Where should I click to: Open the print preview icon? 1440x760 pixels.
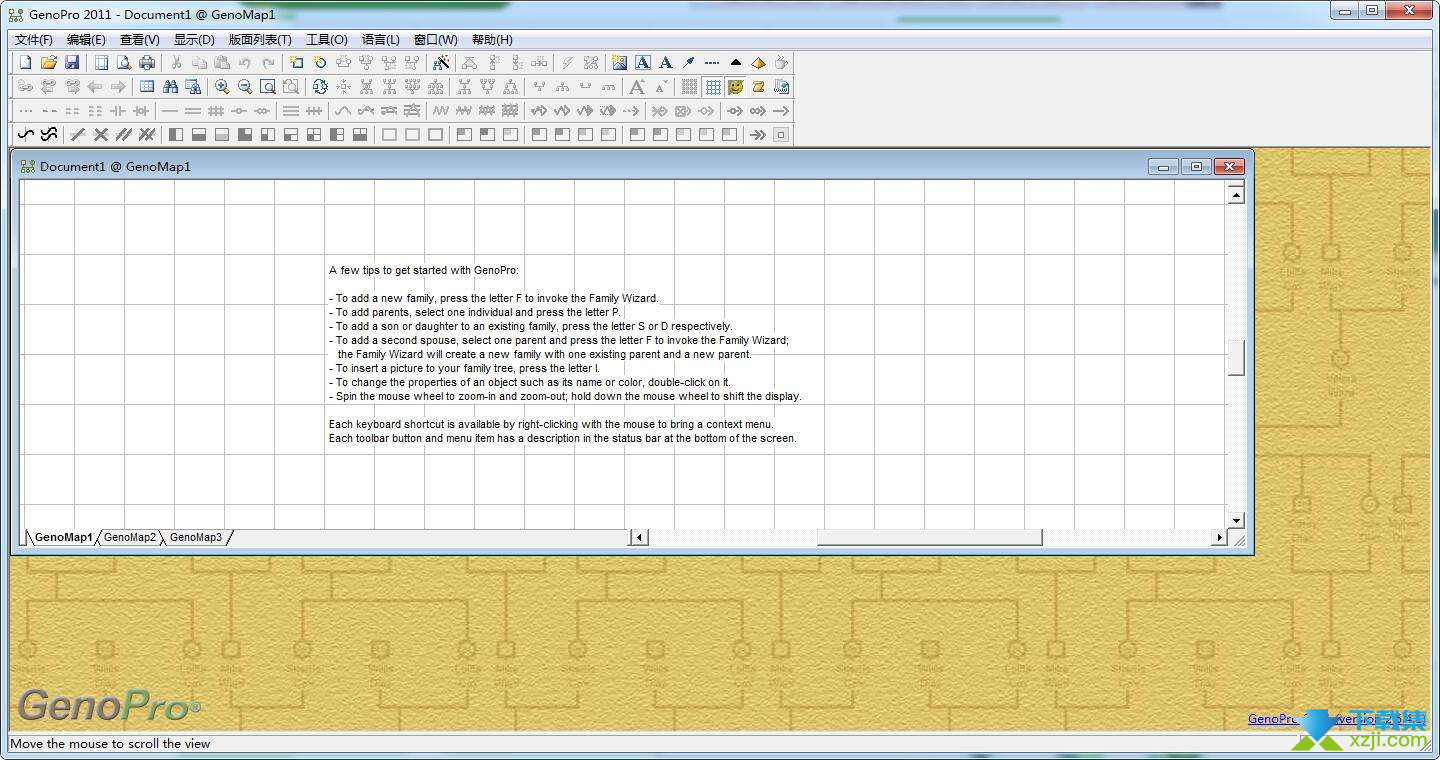124,63
